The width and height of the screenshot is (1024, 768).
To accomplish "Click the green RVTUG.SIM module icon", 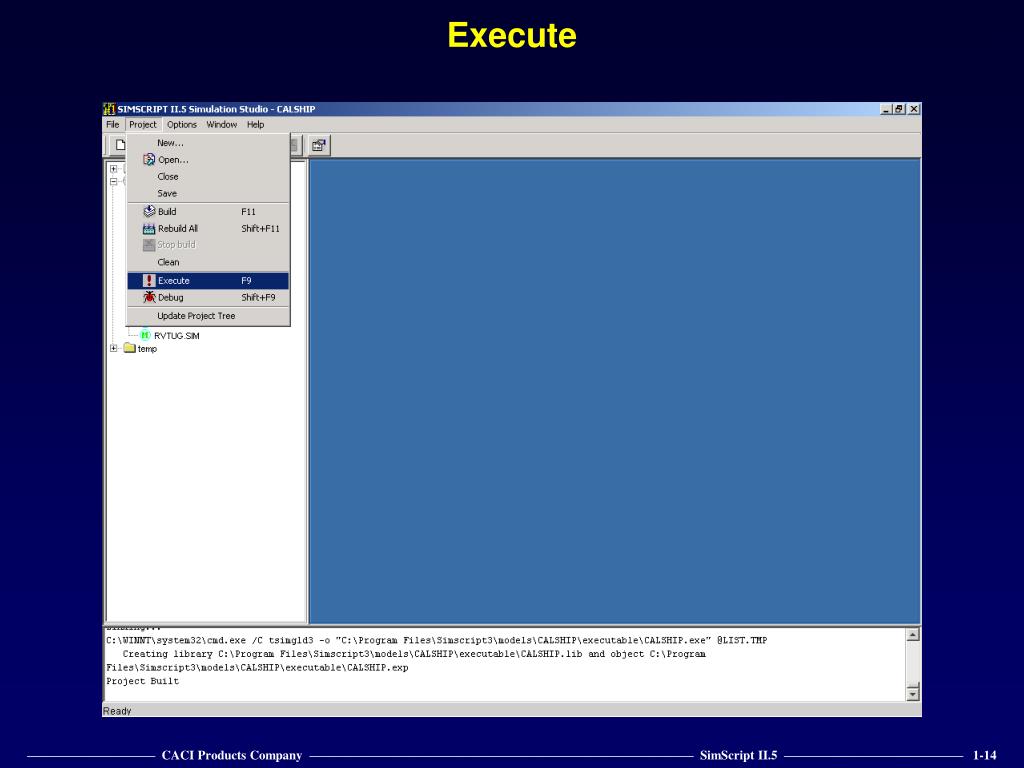I will click(x=146, y=336).
